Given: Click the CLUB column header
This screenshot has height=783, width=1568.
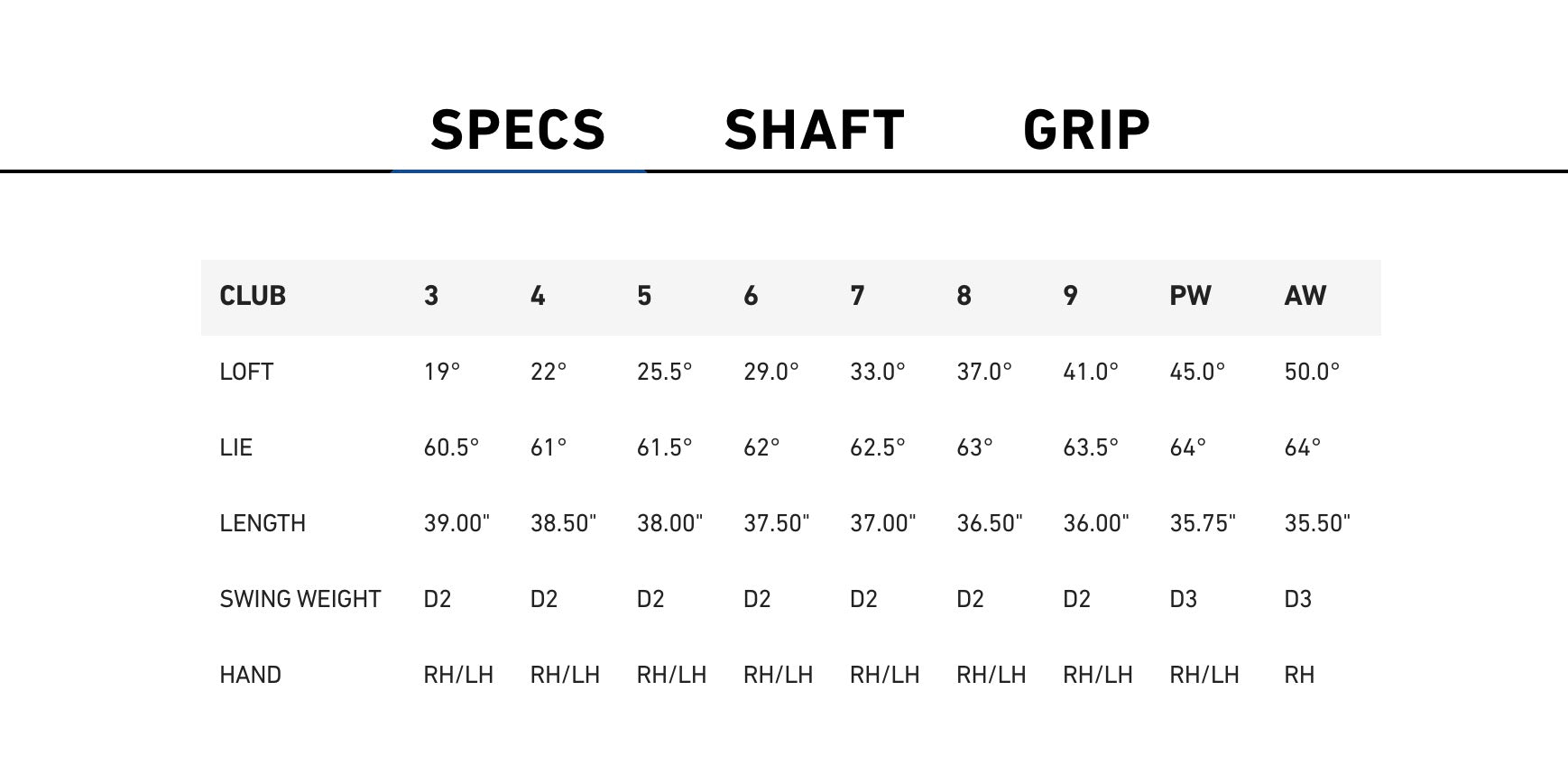Looking at the screenshot, I should [x=253, y=296].
